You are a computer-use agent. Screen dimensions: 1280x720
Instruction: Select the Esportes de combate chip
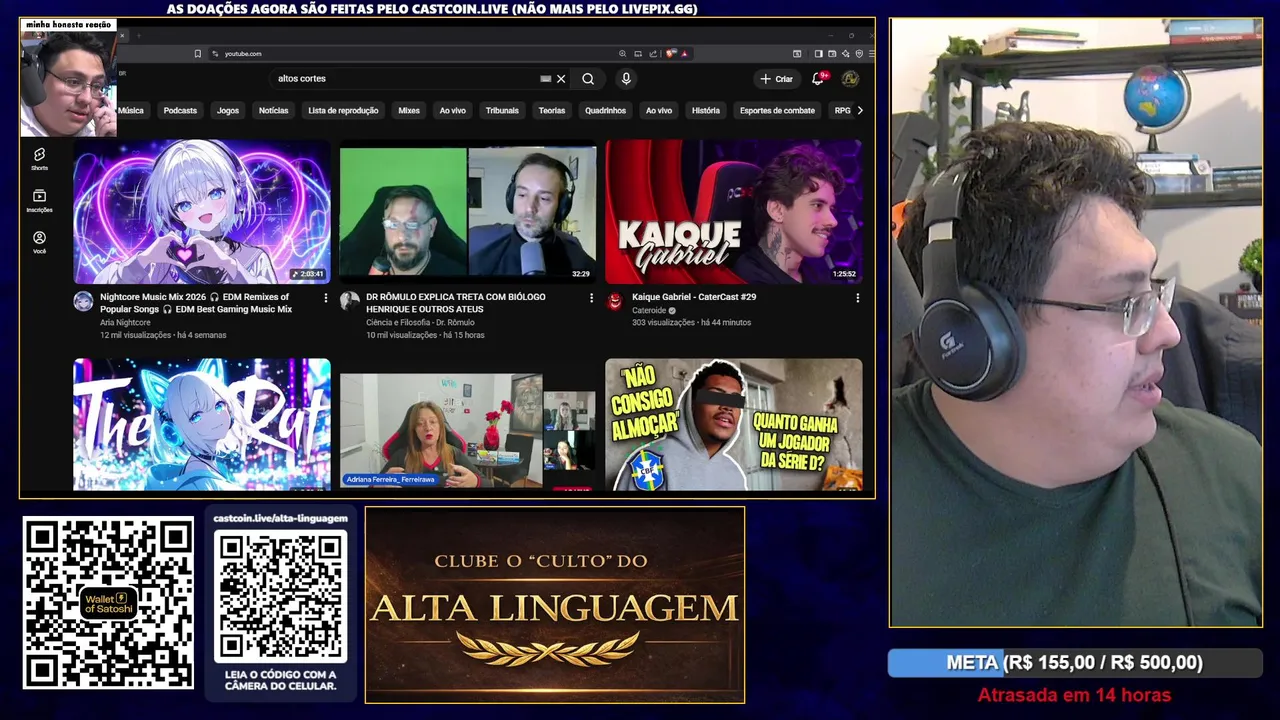(777, 111)
